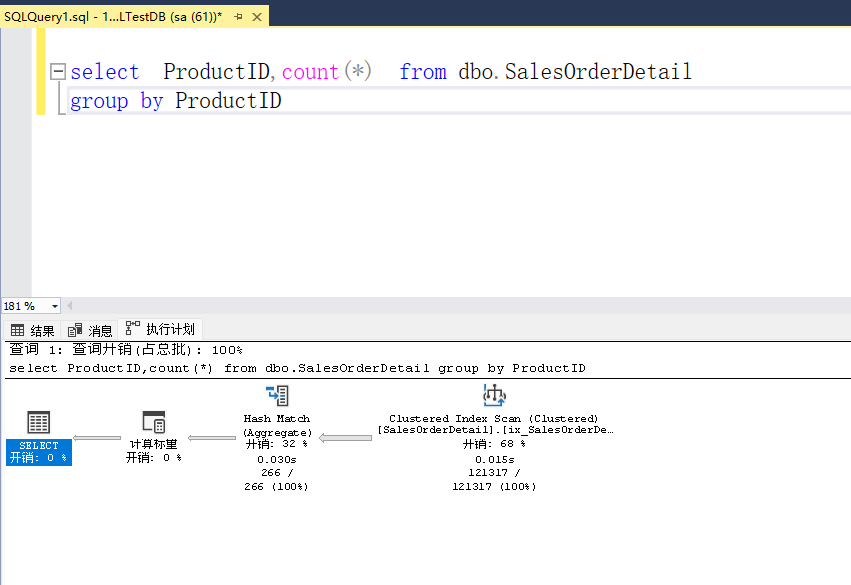Switch to the 结果 results tab

pos(33,330)
